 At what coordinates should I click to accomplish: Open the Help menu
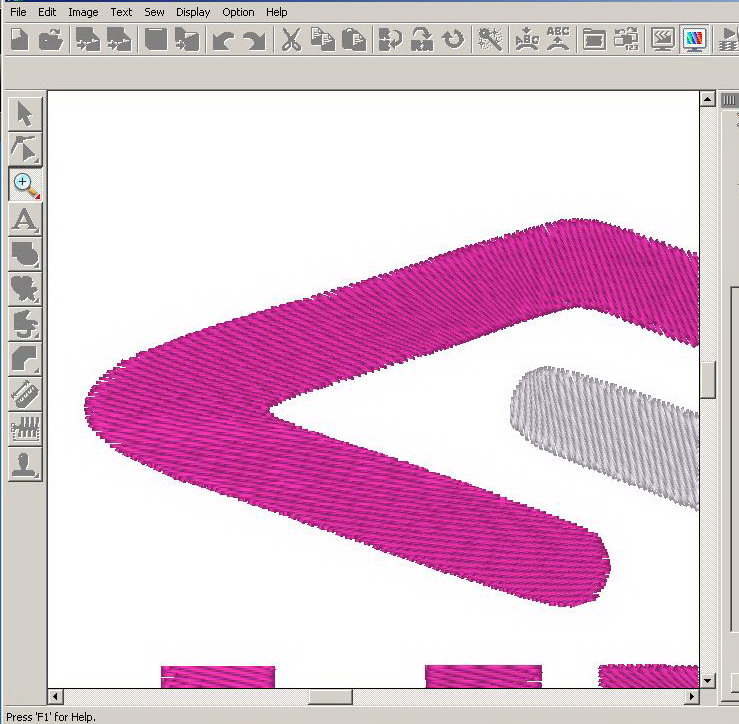277,12
